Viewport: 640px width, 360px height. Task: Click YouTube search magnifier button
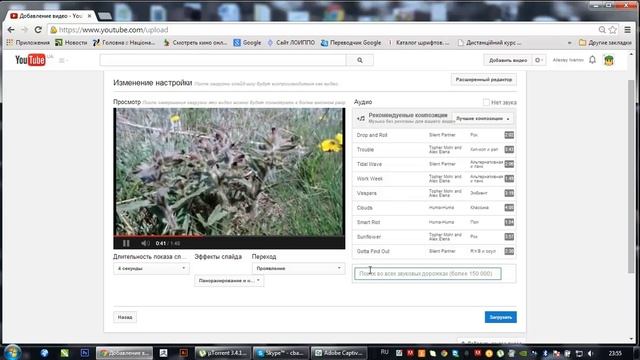tap(360, 60)
